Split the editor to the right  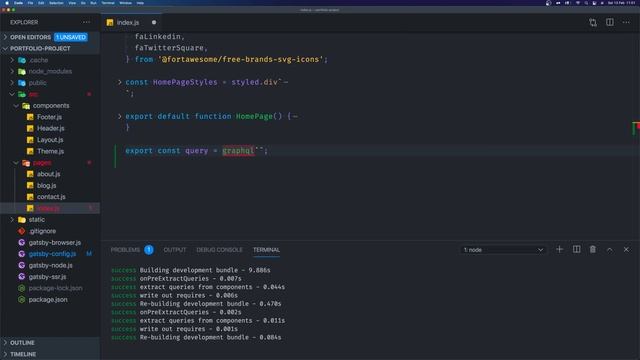[609, 22]
